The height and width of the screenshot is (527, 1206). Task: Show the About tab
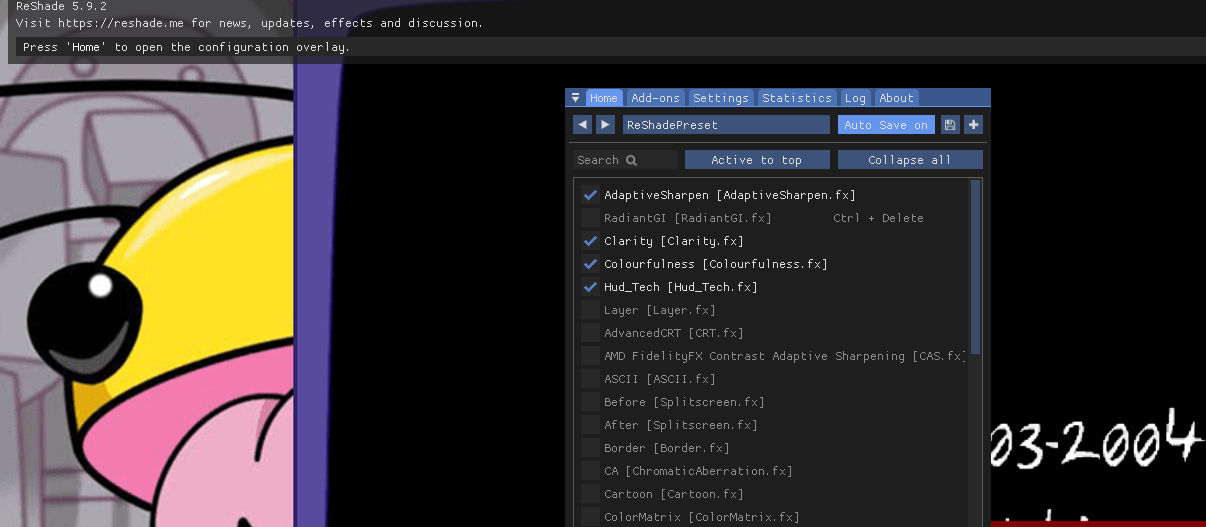[896, 98]
